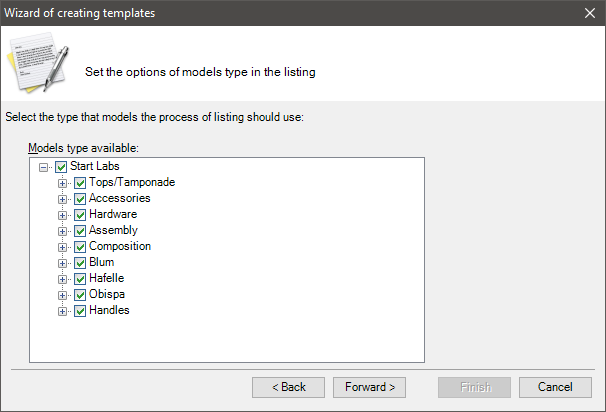The width and height of the screenshot is (606, 412).
Task: Collapse the Start Labs tree node
Action: (43, 167)
